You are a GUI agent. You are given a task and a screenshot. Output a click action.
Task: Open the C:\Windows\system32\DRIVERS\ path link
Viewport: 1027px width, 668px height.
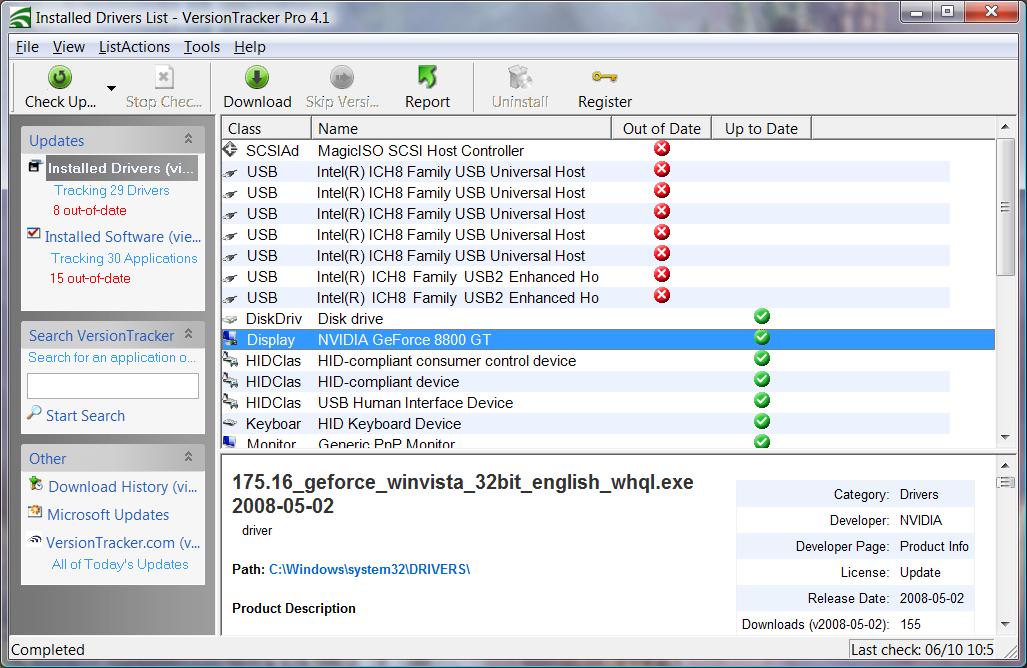[x=369, y=569]
